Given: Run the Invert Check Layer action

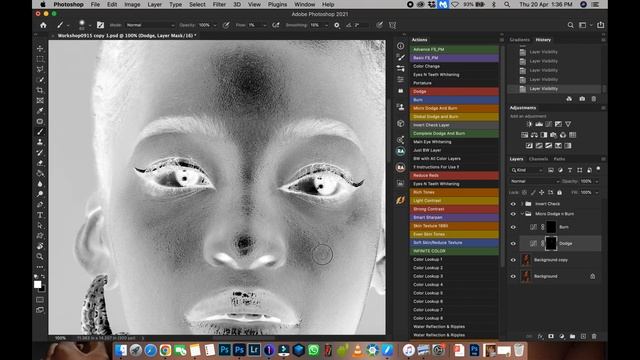Looking at the screenshot, I should (x=454, y=125).
